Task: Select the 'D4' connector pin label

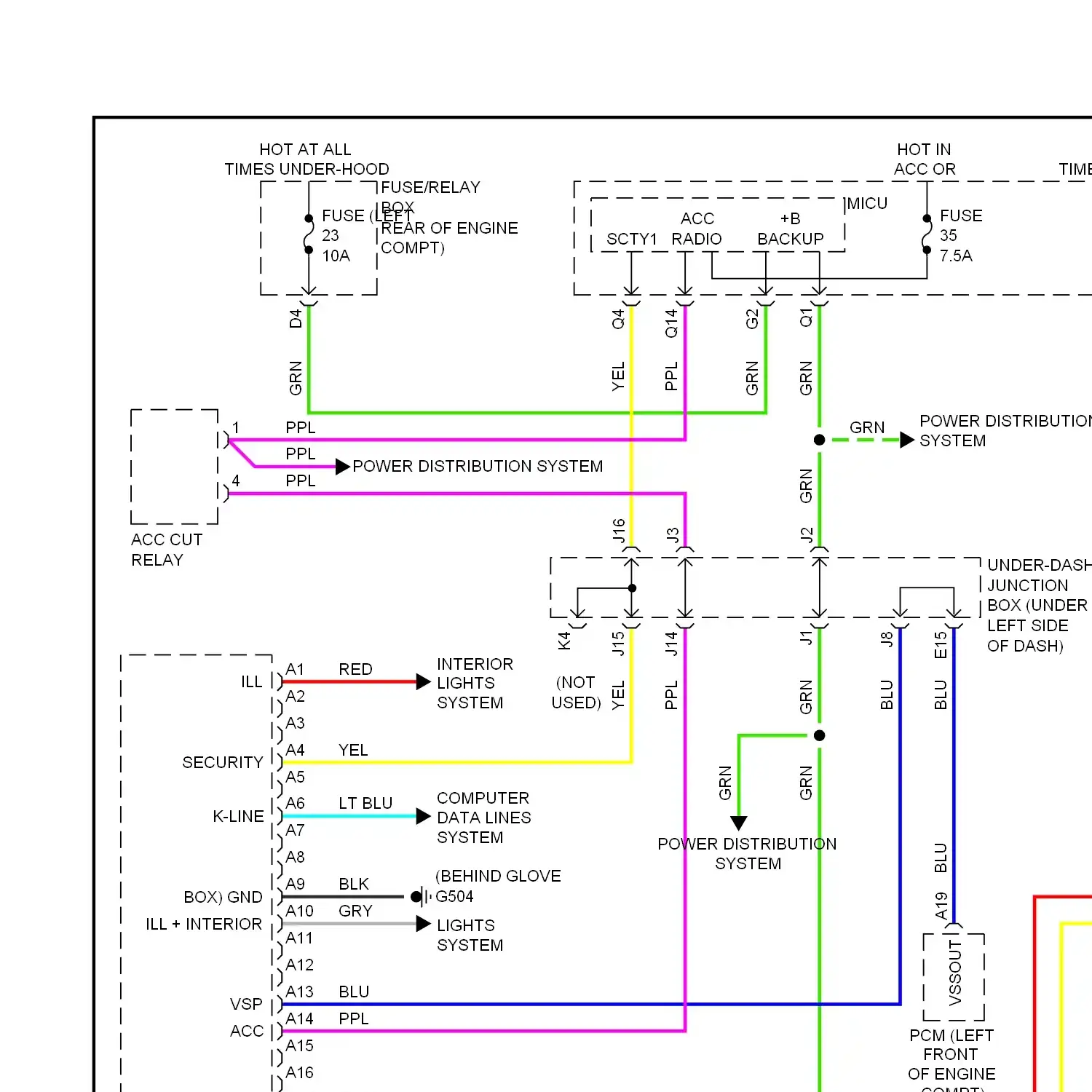Action: tap(295, 319)
